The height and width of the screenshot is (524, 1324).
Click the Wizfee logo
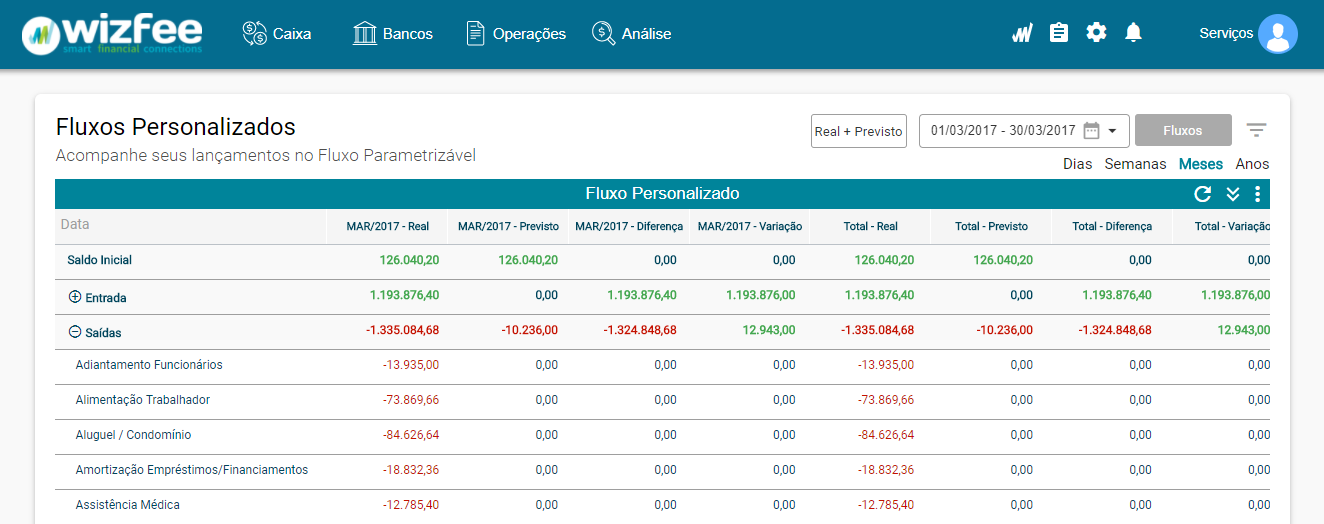click(x=112, y=34)
